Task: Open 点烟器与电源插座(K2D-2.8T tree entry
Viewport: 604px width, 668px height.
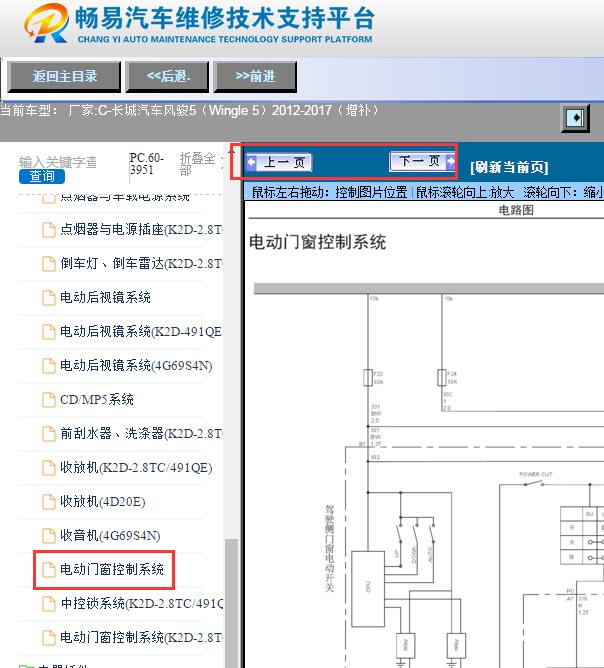Action: pos(141,230)
